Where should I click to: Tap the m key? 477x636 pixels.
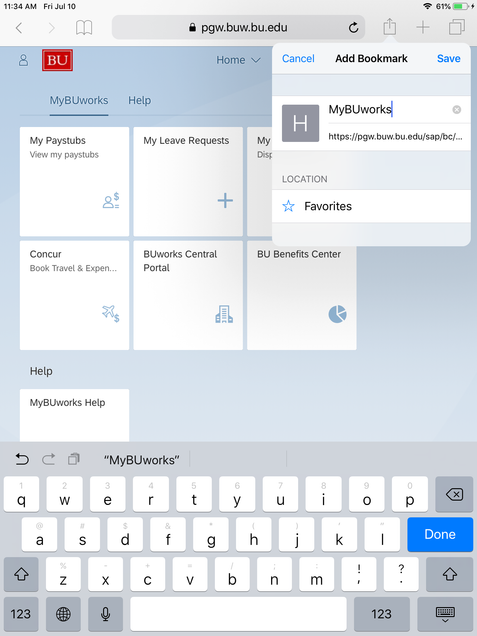(316, 574)
